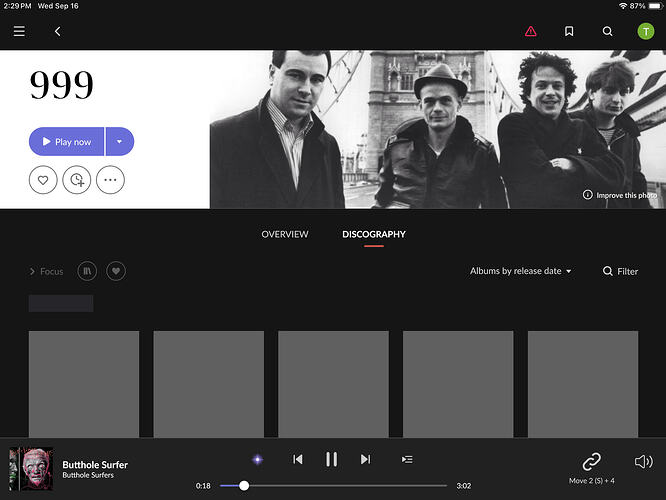666x500 pixels.
Task: Click the Move 2 (S) + 4 zone label
Action: point(592,480)
